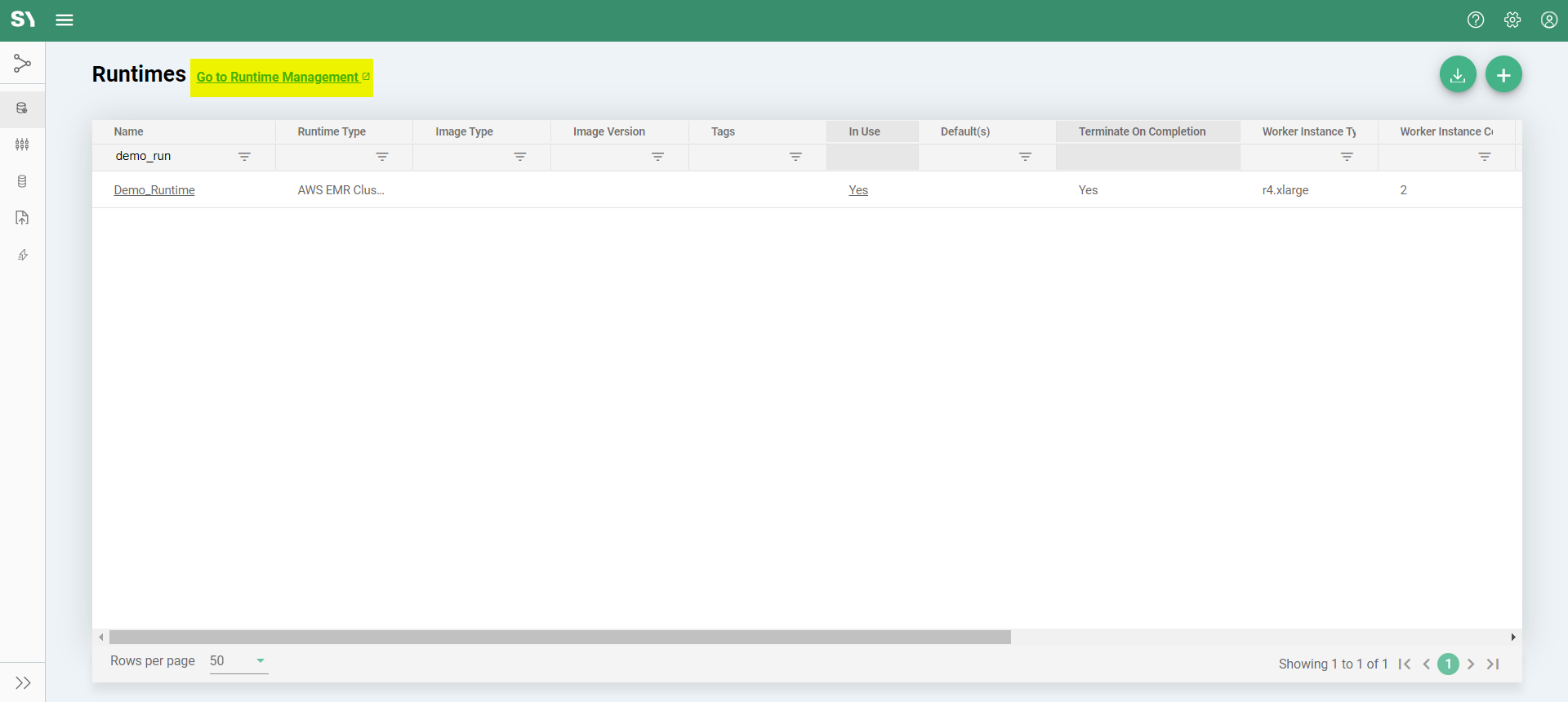Open the Demo_Runtime link

(154, 190)
